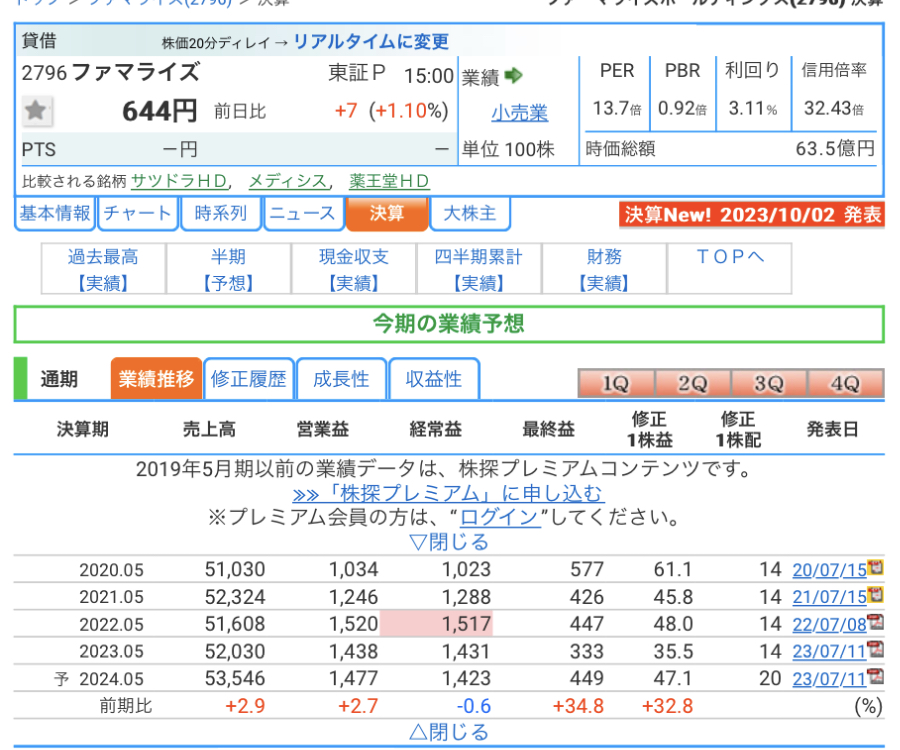Select the 3Q quarter button
This screenshot has height=750, width=900.
pyautogui.click(x=769, y=383)
